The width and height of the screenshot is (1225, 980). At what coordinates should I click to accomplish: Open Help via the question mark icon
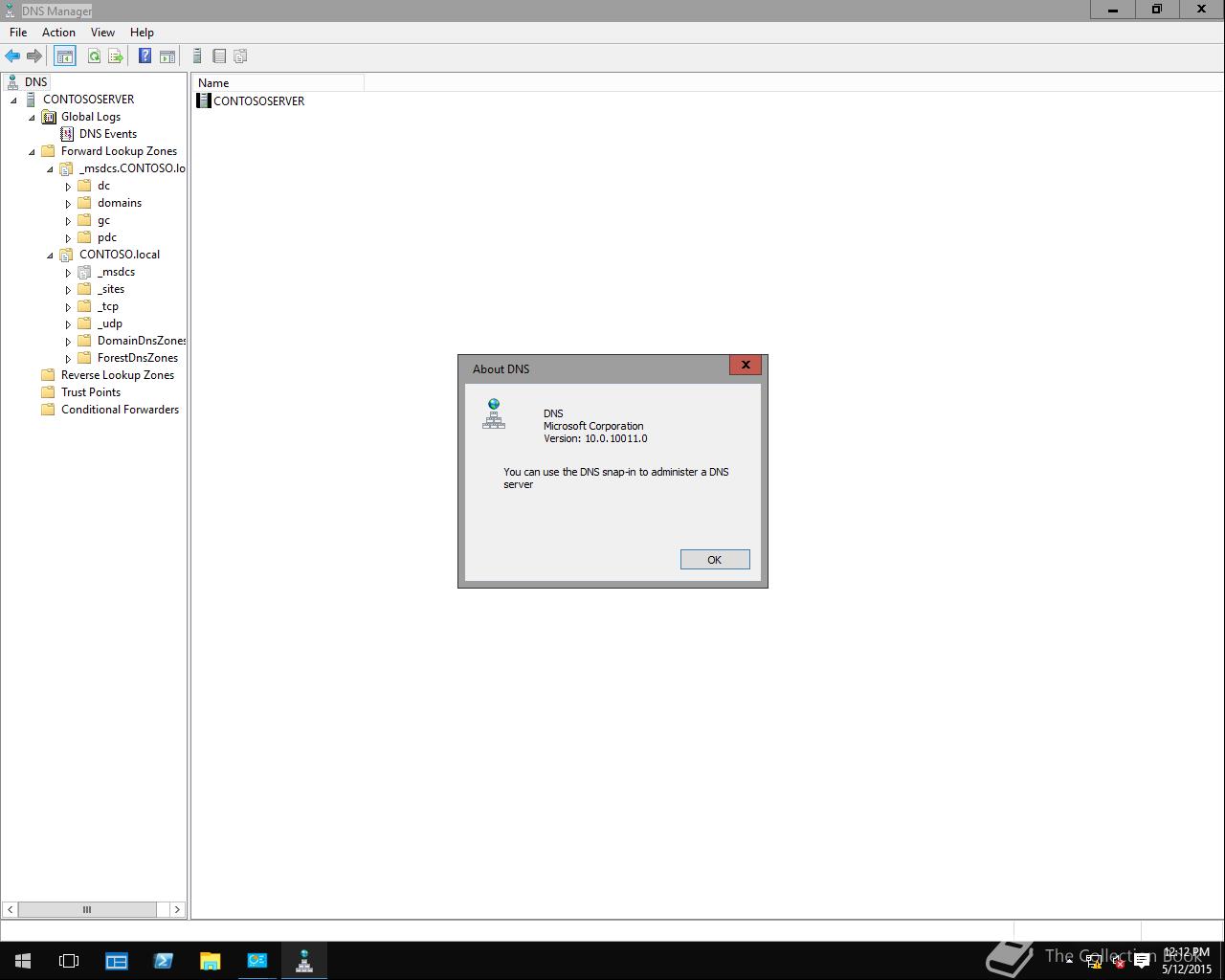pyautogui.click(x=145, y=56)
